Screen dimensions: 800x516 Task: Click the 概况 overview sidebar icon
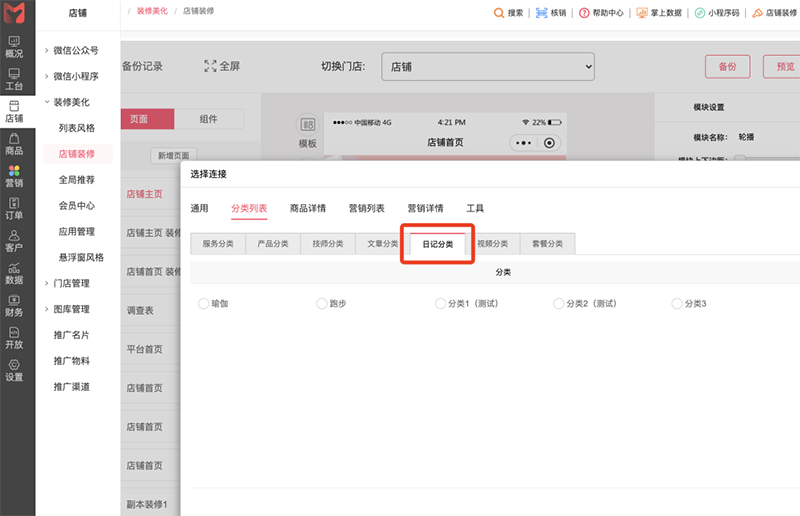pyautogui.click(x=14, y=46)
